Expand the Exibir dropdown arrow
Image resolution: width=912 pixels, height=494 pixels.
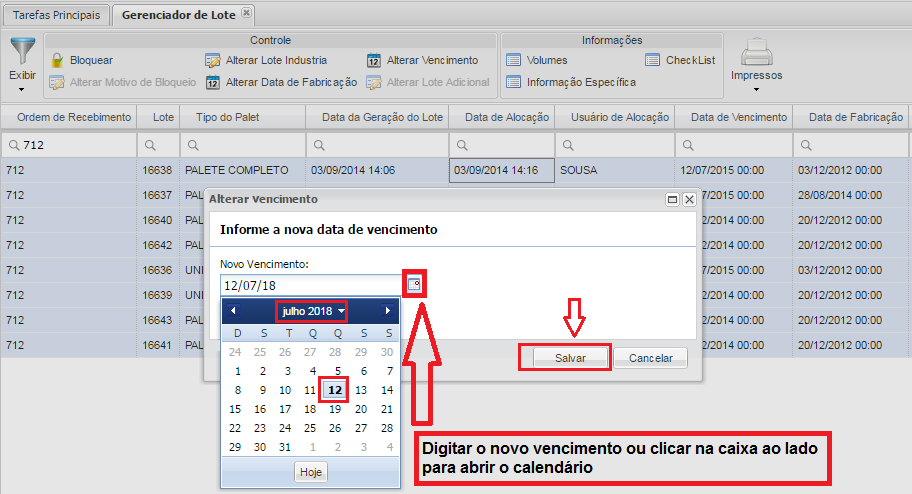(22, 90)
